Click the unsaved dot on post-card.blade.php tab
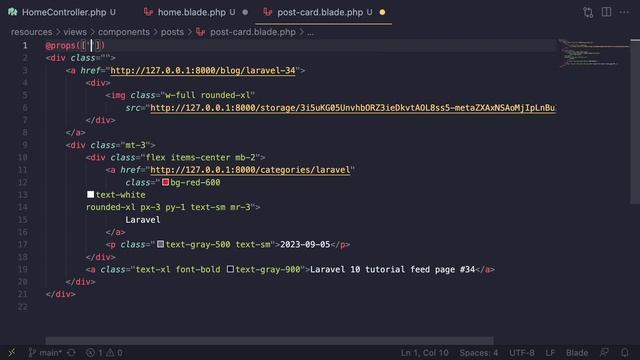Image resolution: width=640 pixels, height=360 pixels. (x=382, y=12)
